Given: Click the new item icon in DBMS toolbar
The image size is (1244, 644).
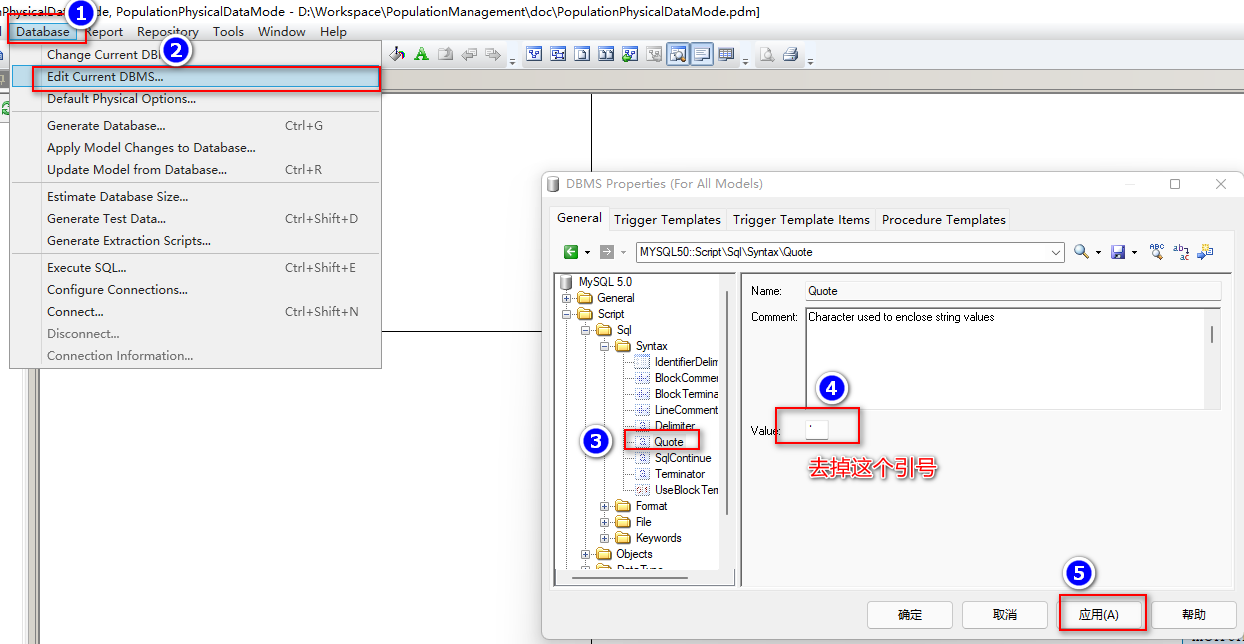Looking at the screenshot, I should click(1206, 252).
